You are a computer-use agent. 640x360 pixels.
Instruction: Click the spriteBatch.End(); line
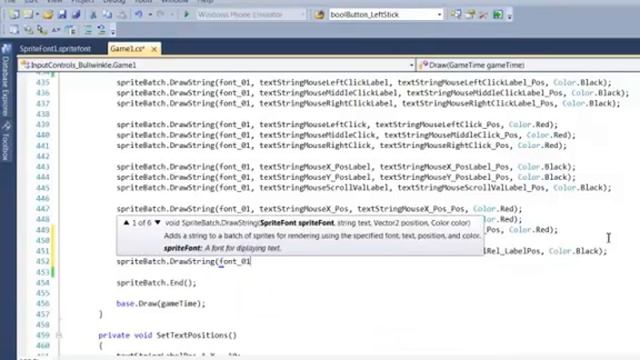[x=156, y=282]
